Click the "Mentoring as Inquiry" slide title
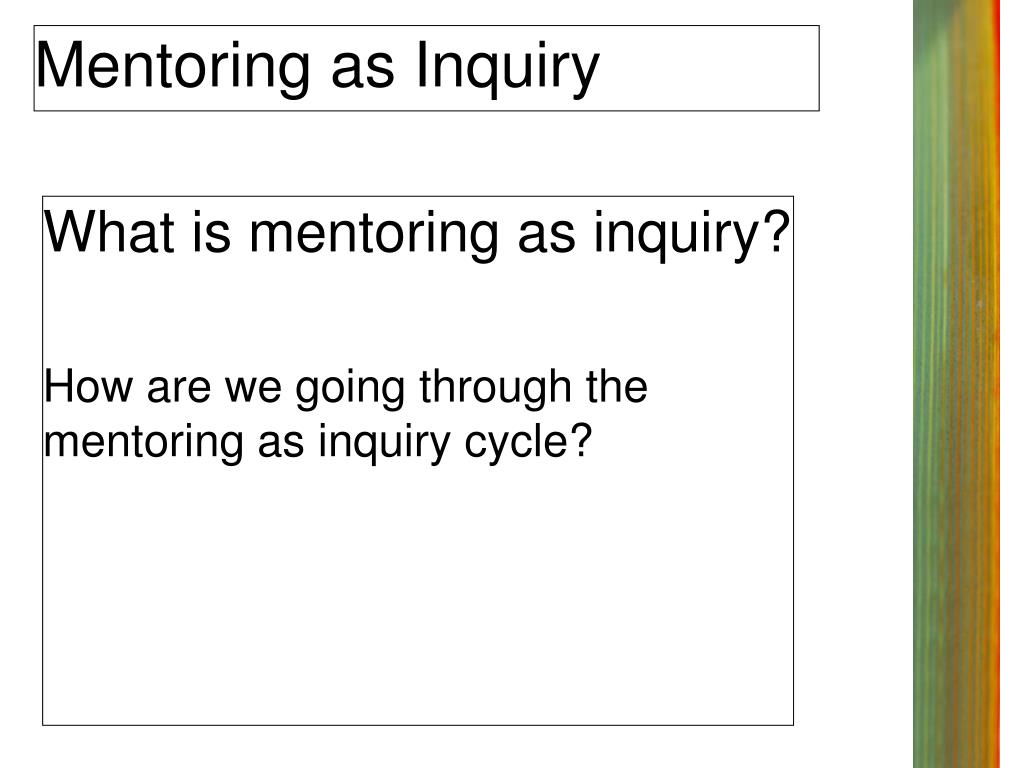This screenshot has height=768, width=1024. (x=318, y=67)
